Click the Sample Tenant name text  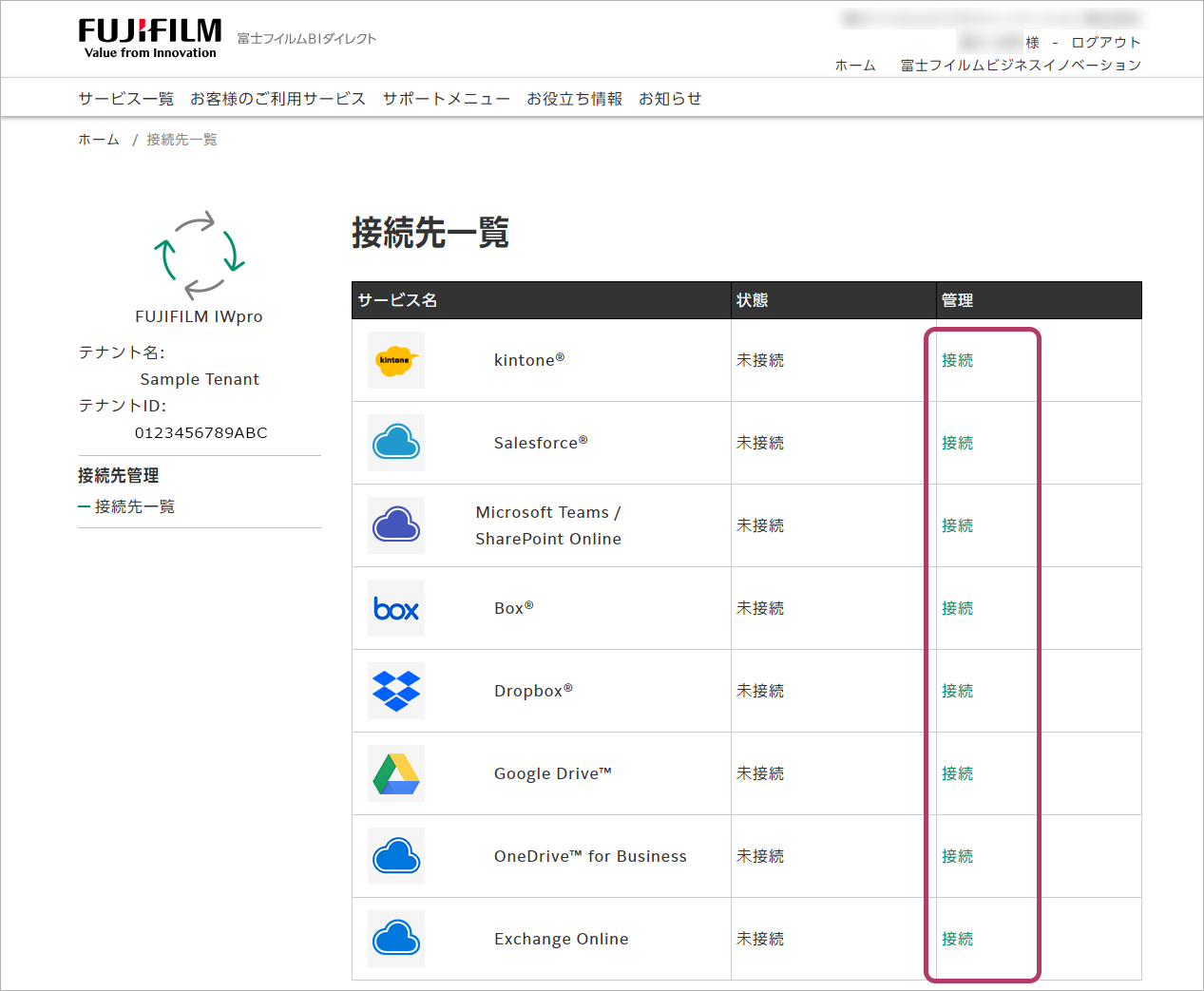tap(200, 379)
